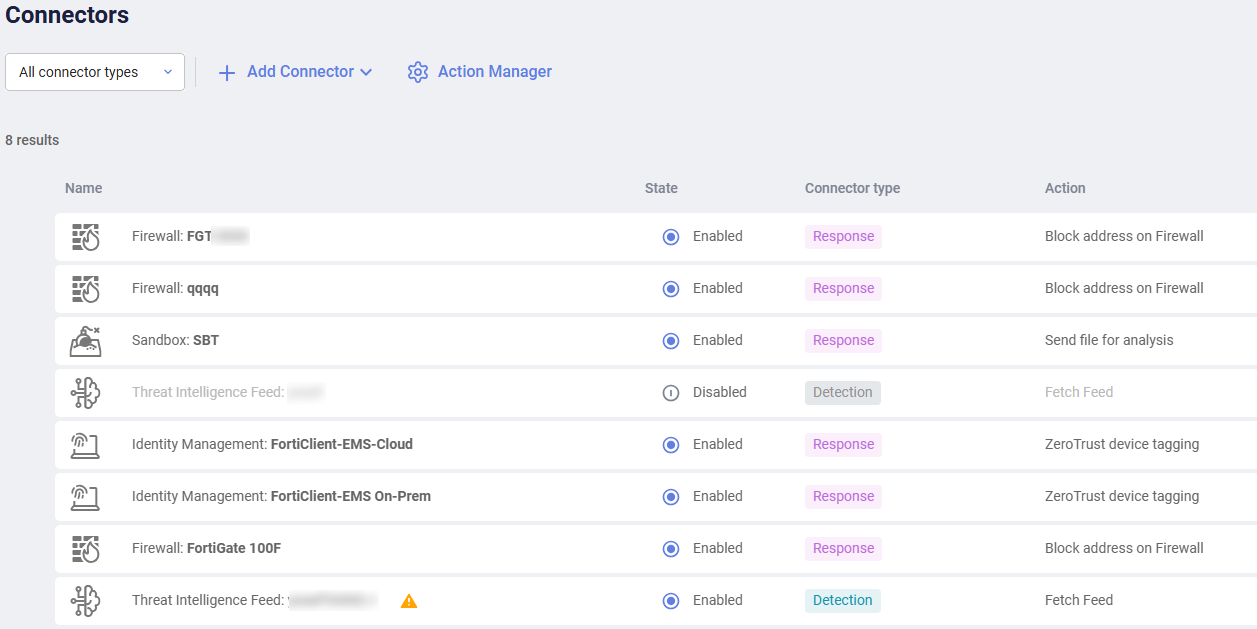This screenshot has width=1257, height=629.
Task: Expand the Add Connector dropdown menu
Action: (366, 72)
